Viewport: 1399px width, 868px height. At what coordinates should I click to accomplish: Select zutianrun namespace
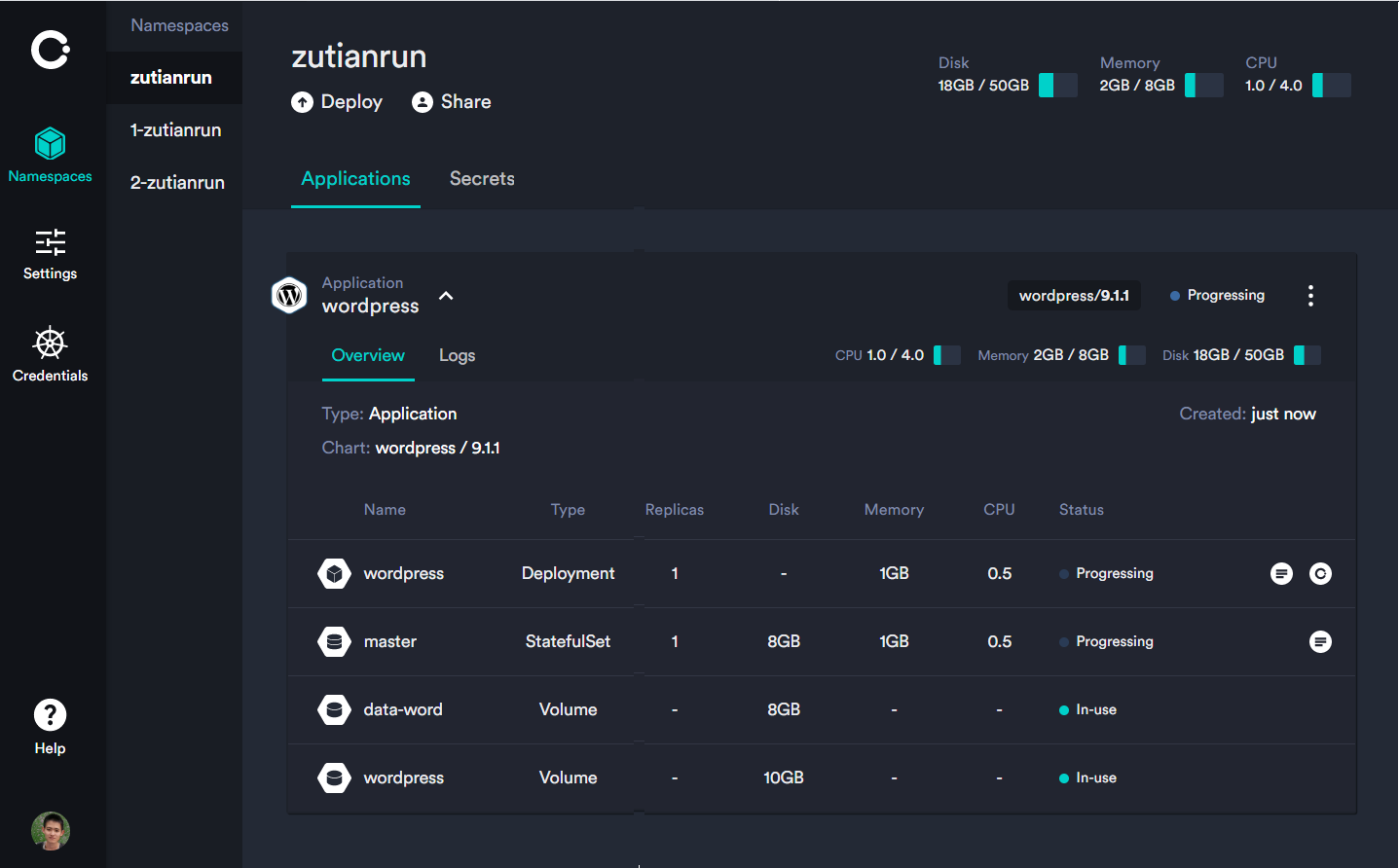(x=174, y=78)
